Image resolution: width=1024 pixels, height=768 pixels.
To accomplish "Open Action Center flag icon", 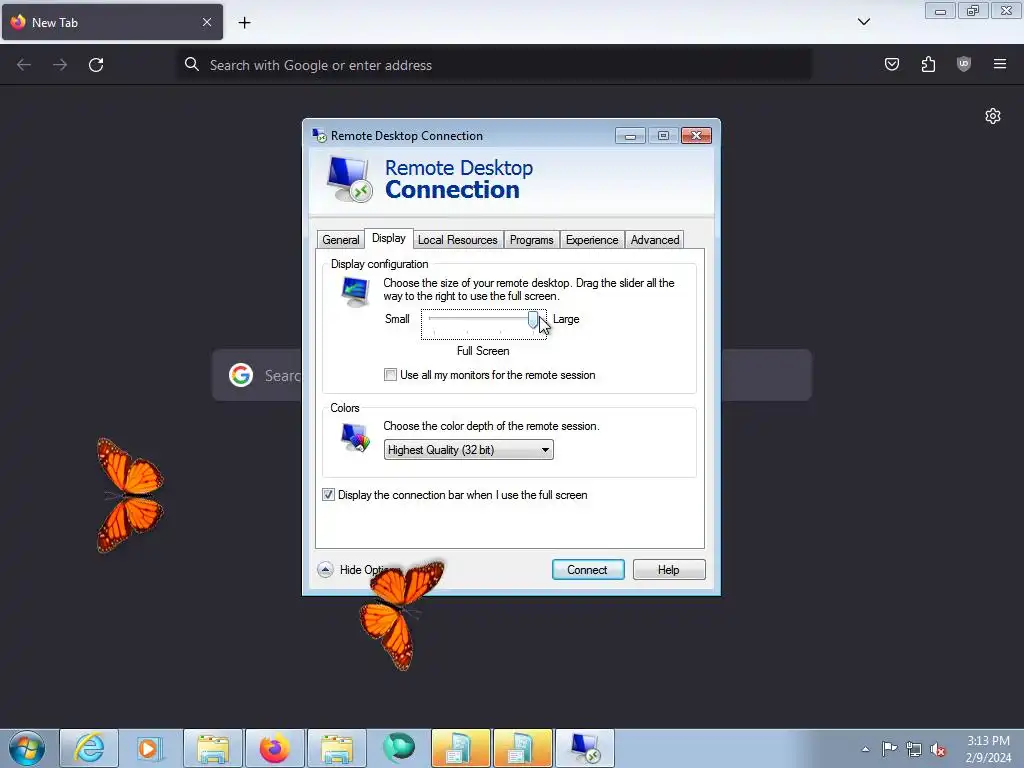I will pos(889,749).
